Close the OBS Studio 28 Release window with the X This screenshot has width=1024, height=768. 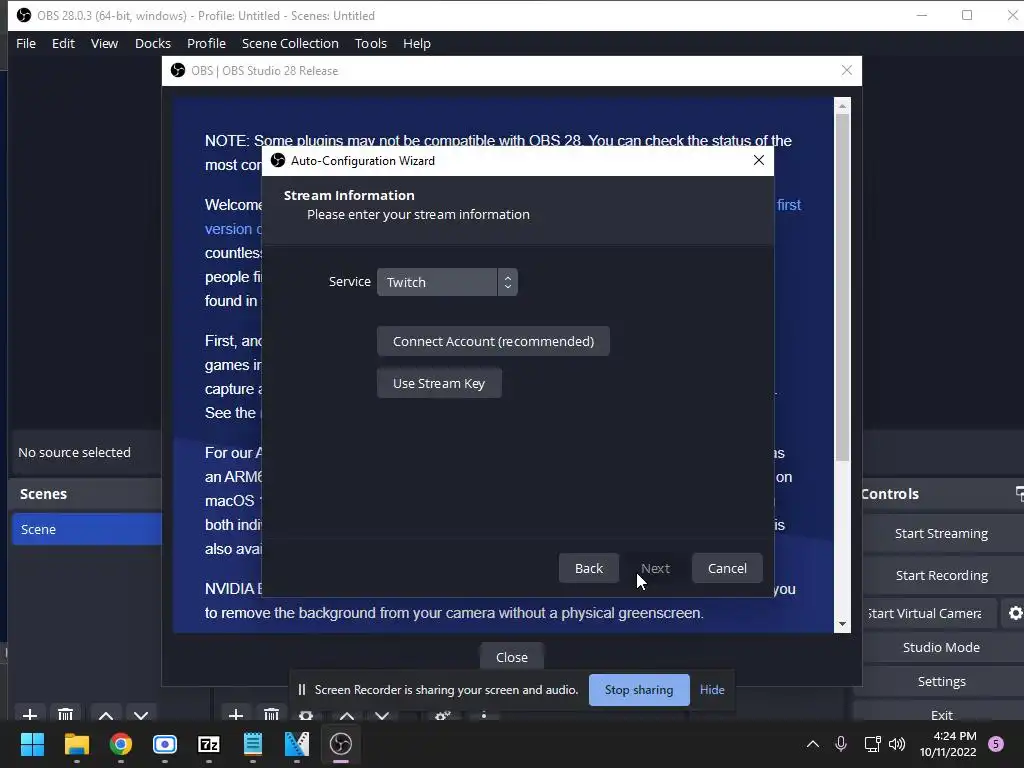846,70
